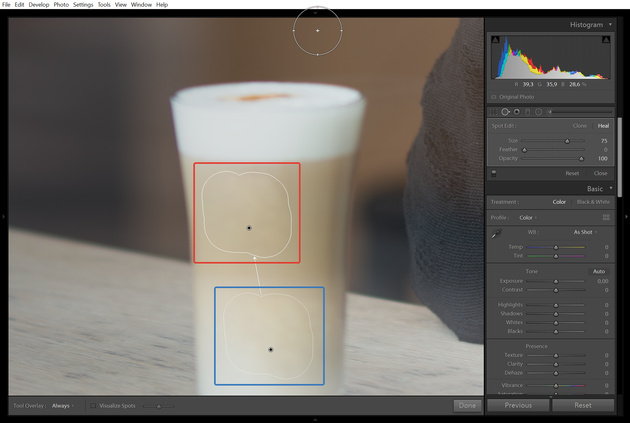Click the Clarity slider handle
The width and height of the screenshot is (630, 423).
556,364
